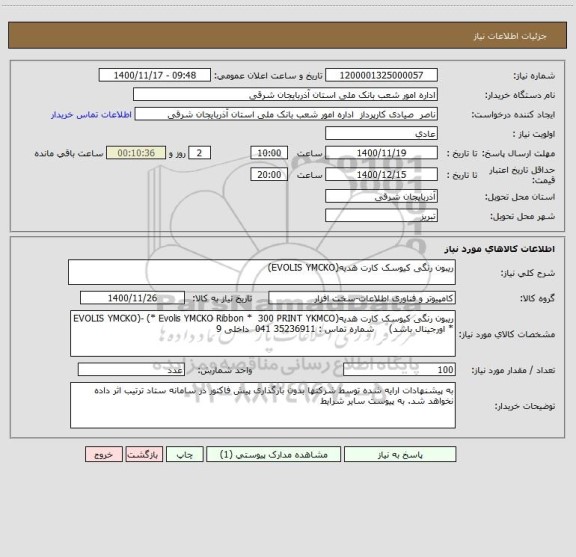
Task: Click label 'تاریخ و ساعت اعلان عمومی:'
Action: pos(268,76)
